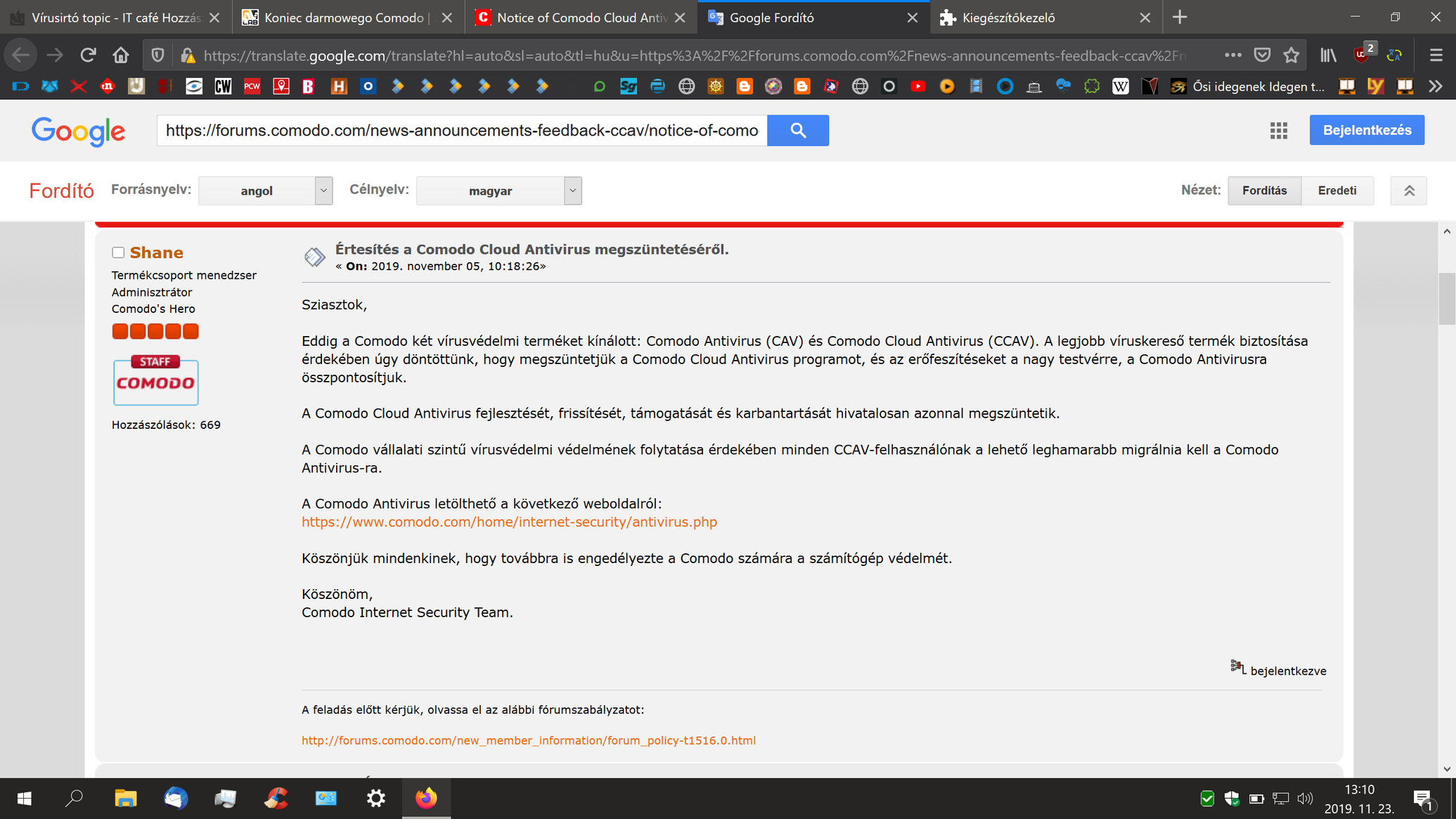Open a new browser tab
The image size is (1456, 819).
click(1180, 18)
